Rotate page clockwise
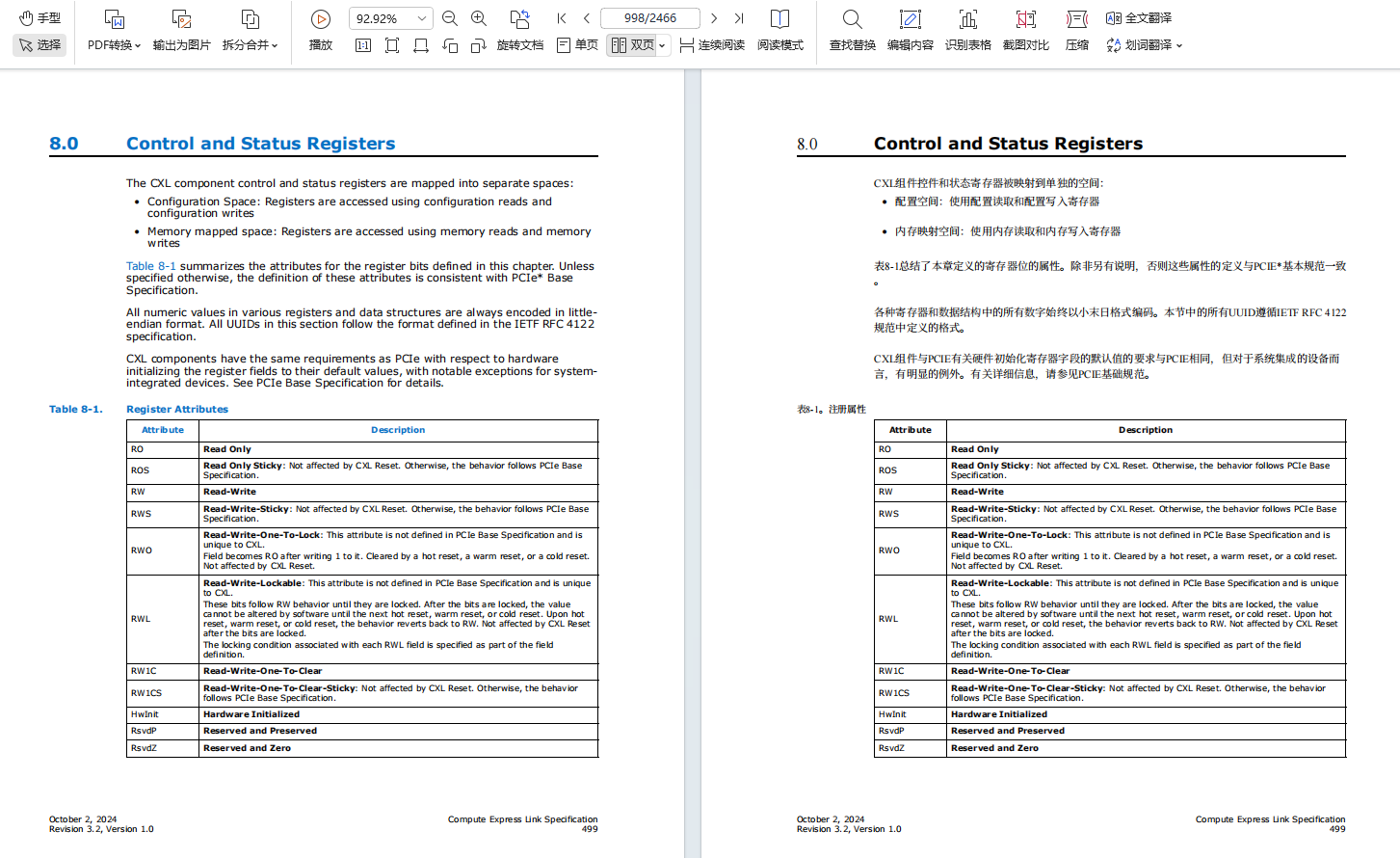This screenshot has height=858, width=1400. pos(479,45)
